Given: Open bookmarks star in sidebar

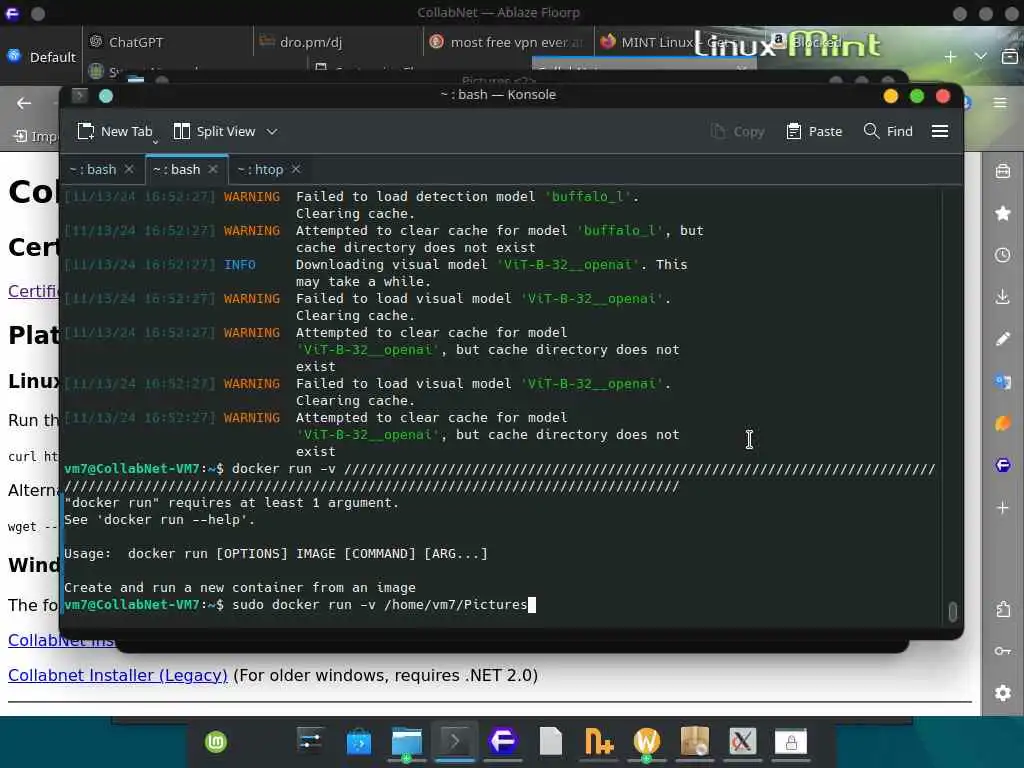Looking at the screenshot, I should click(1002, 213).
